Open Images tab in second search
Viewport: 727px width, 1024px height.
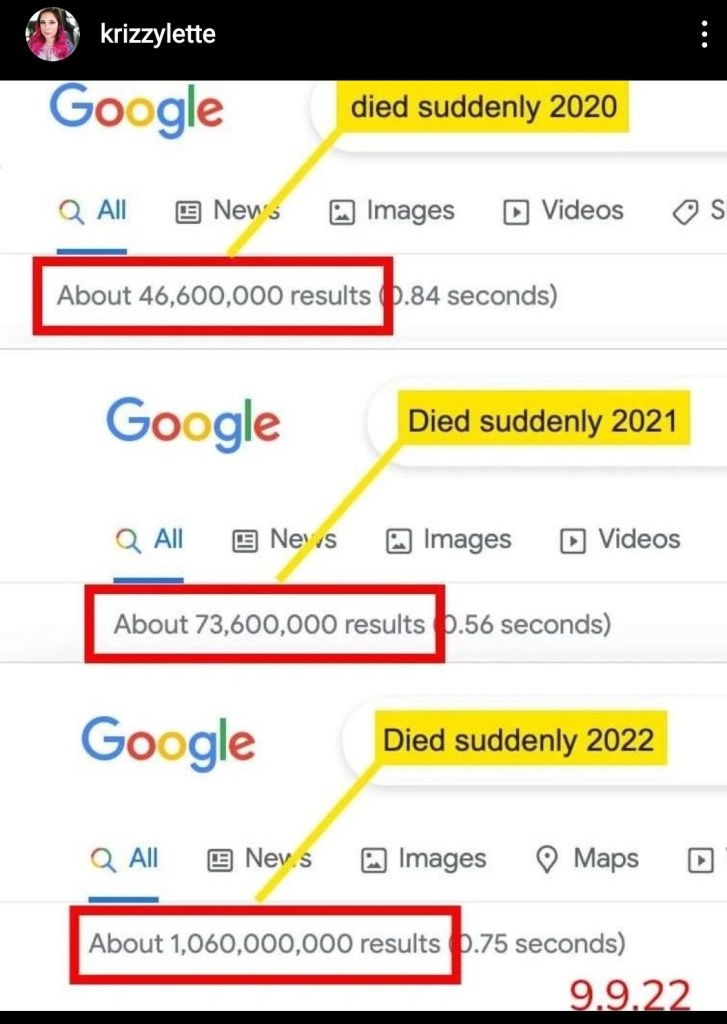448,540
